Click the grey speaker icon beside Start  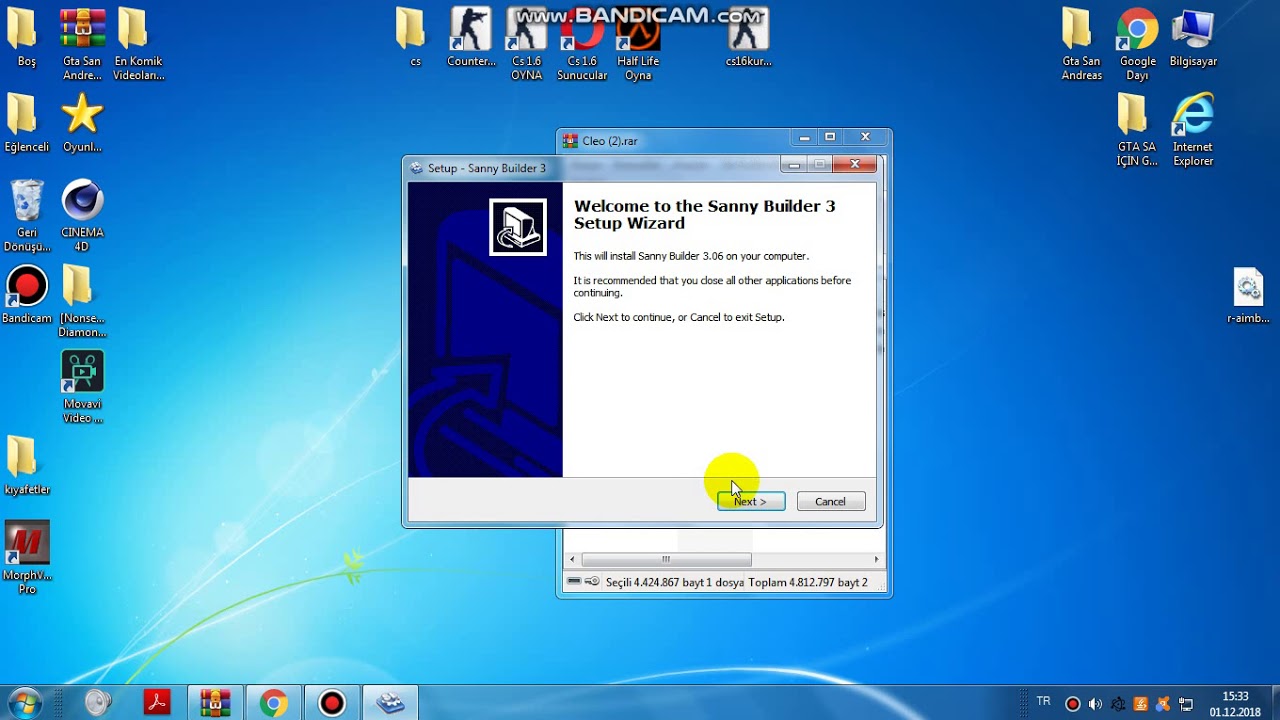pyautogui.click(x=98, y=703)
